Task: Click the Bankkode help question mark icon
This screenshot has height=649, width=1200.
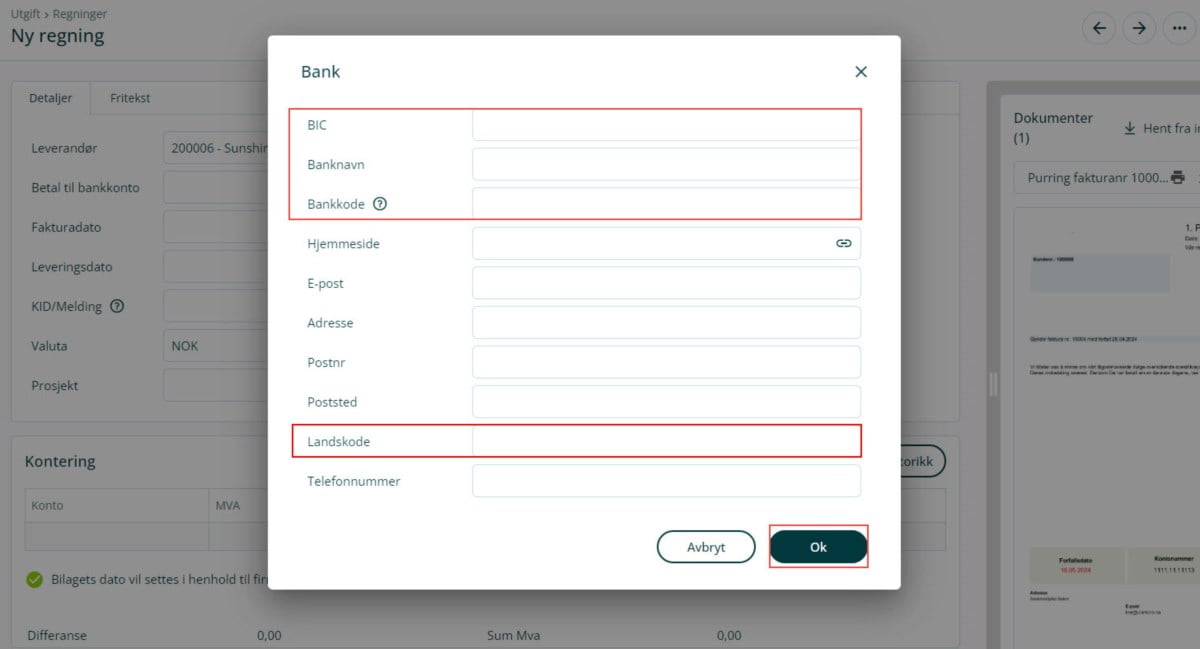Action: pos(380,204)
